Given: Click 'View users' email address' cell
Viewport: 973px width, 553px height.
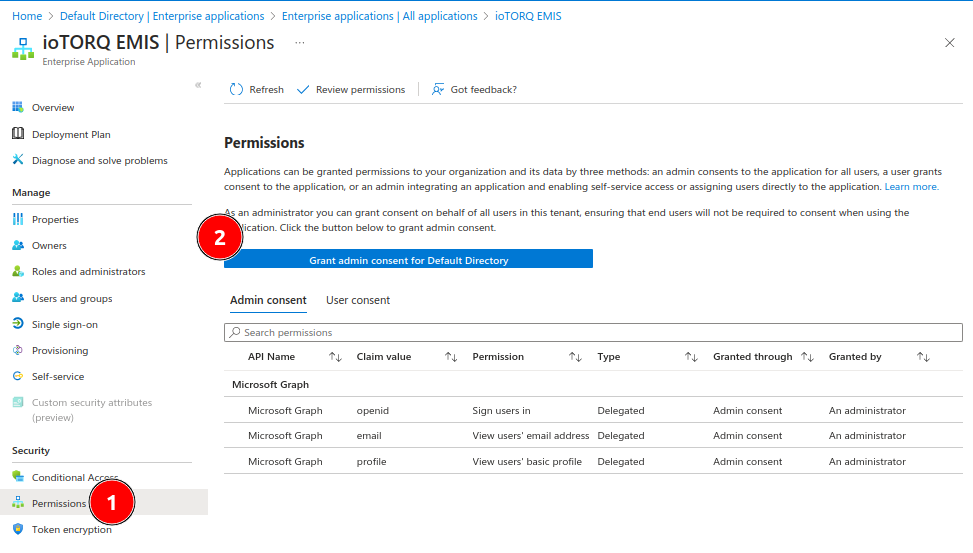Looking at the screenshot, I should click(x=531, y=436).
